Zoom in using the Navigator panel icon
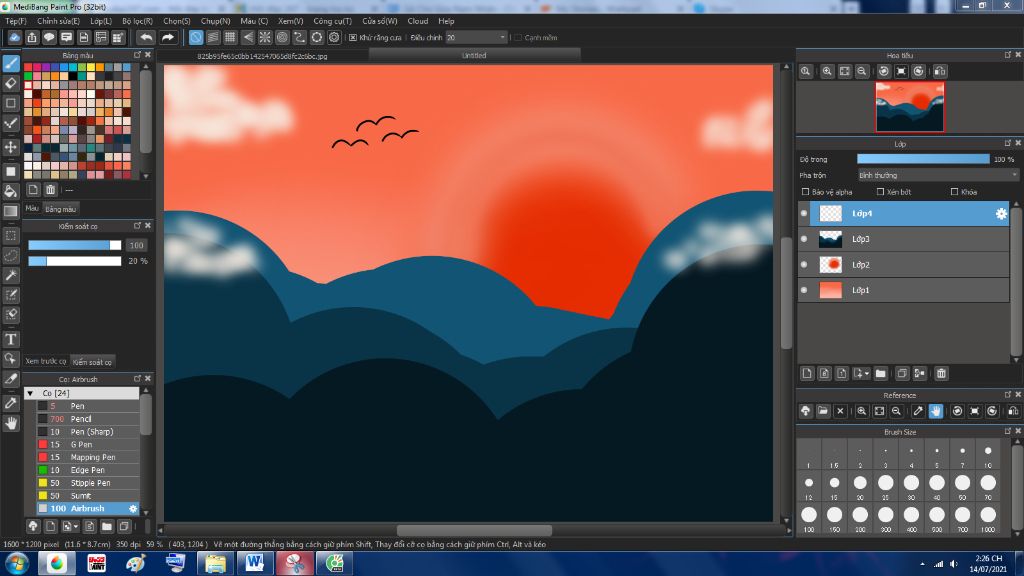The image size is (1024, 576). [827, 71]
